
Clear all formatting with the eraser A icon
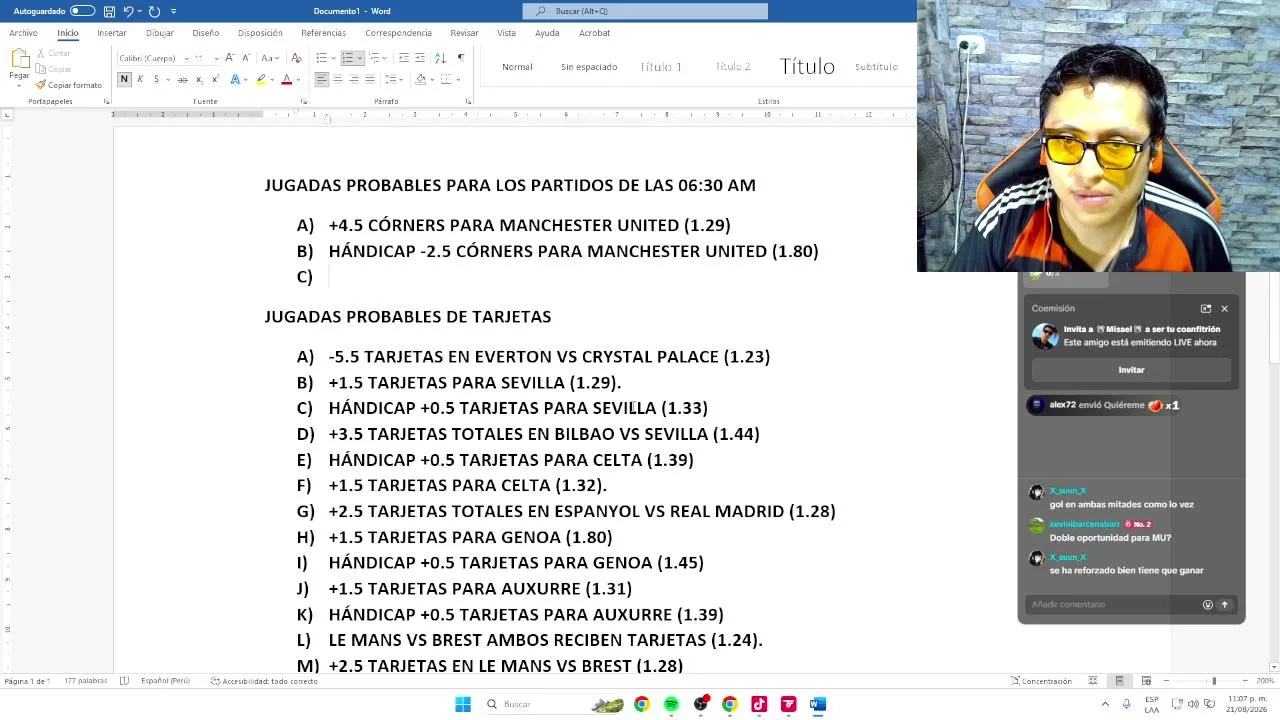(x=296, y=58)
